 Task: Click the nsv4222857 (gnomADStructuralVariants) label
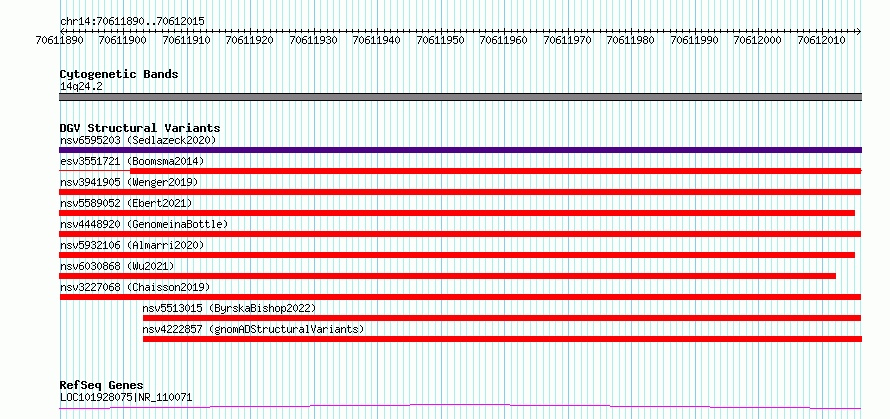tap(253, 329)
